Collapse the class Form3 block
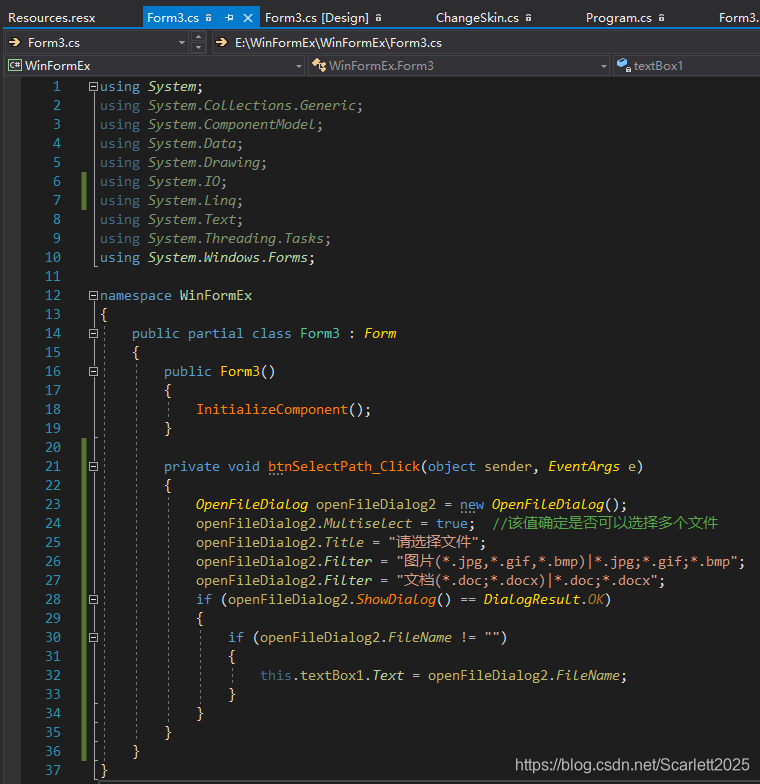This screenshot has width=760, height=784. pyautogui.click(x=93, y=334)
